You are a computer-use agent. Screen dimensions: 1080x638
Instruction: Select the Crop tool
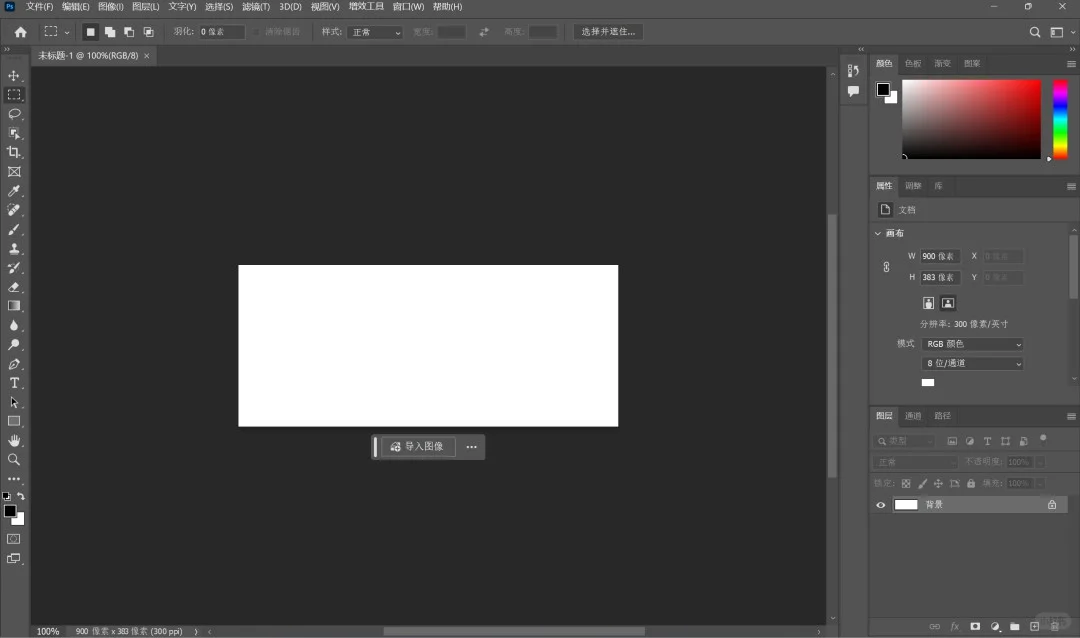tap(14, 152)
